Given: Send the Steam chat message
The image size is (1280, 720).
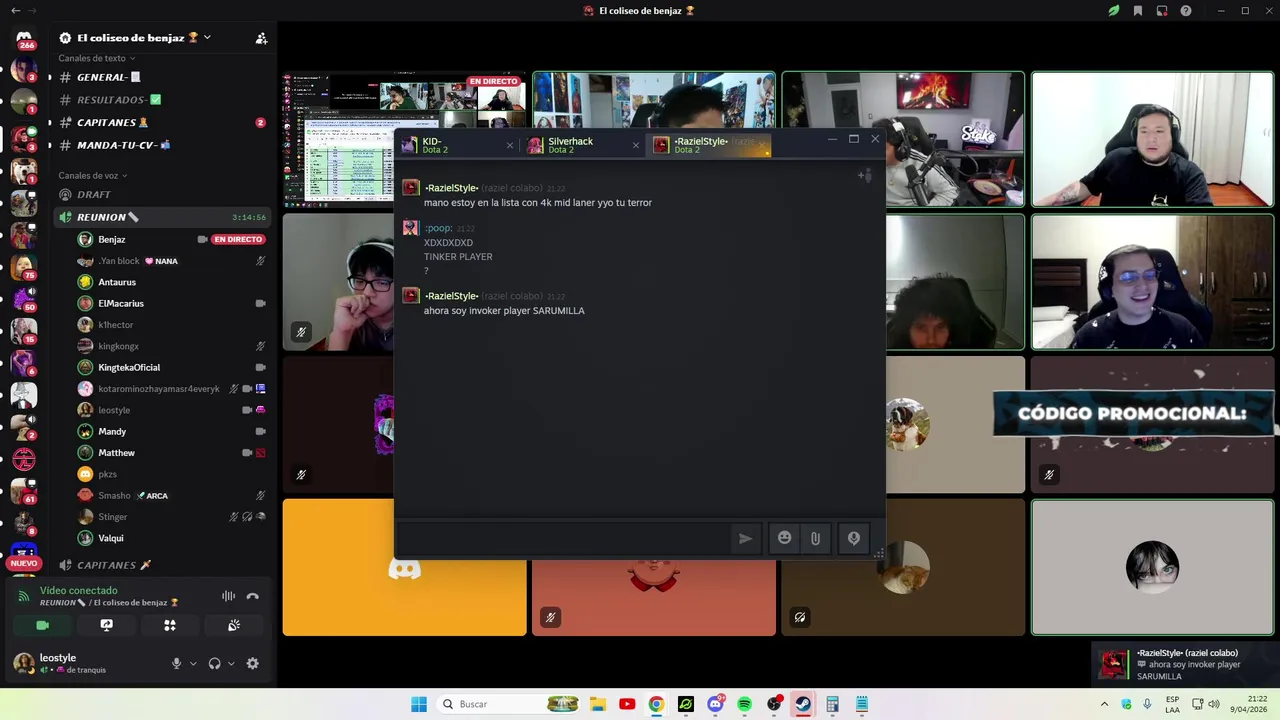Looking at the screenshot, I should 745,538.
